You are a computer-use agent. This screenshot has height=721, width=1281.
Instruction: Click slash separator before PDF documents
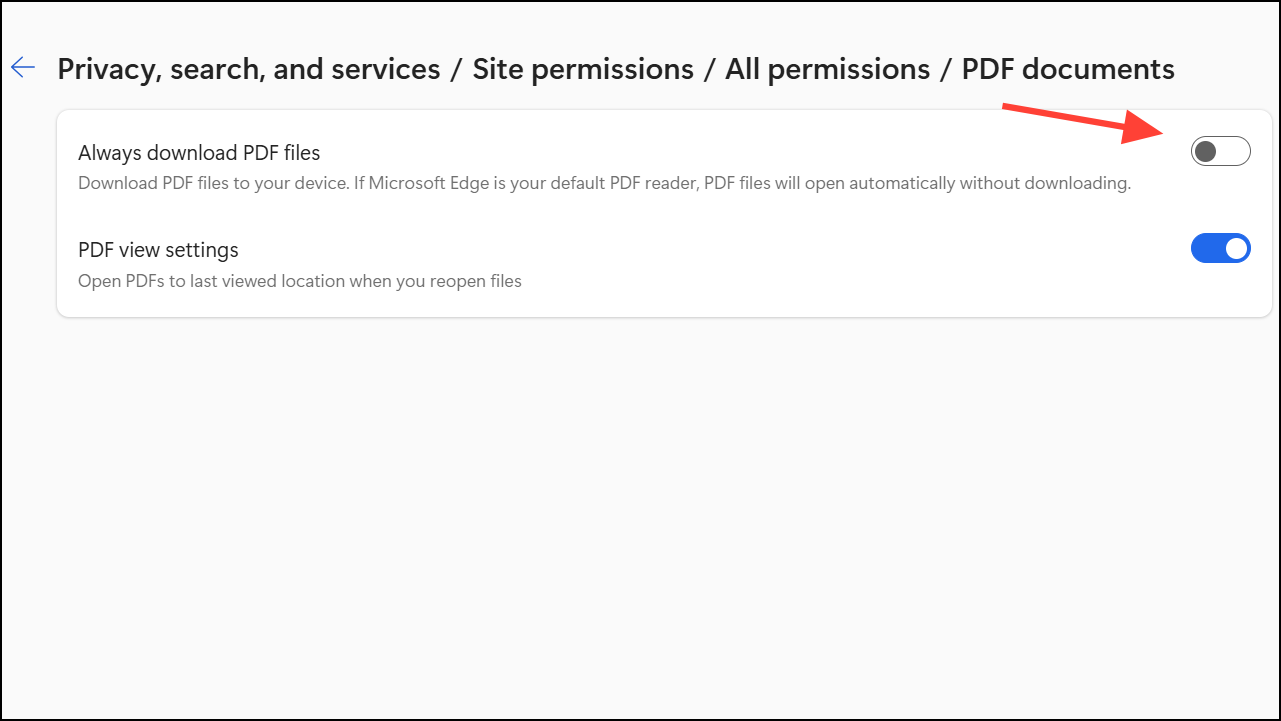[x=946, y=69]
